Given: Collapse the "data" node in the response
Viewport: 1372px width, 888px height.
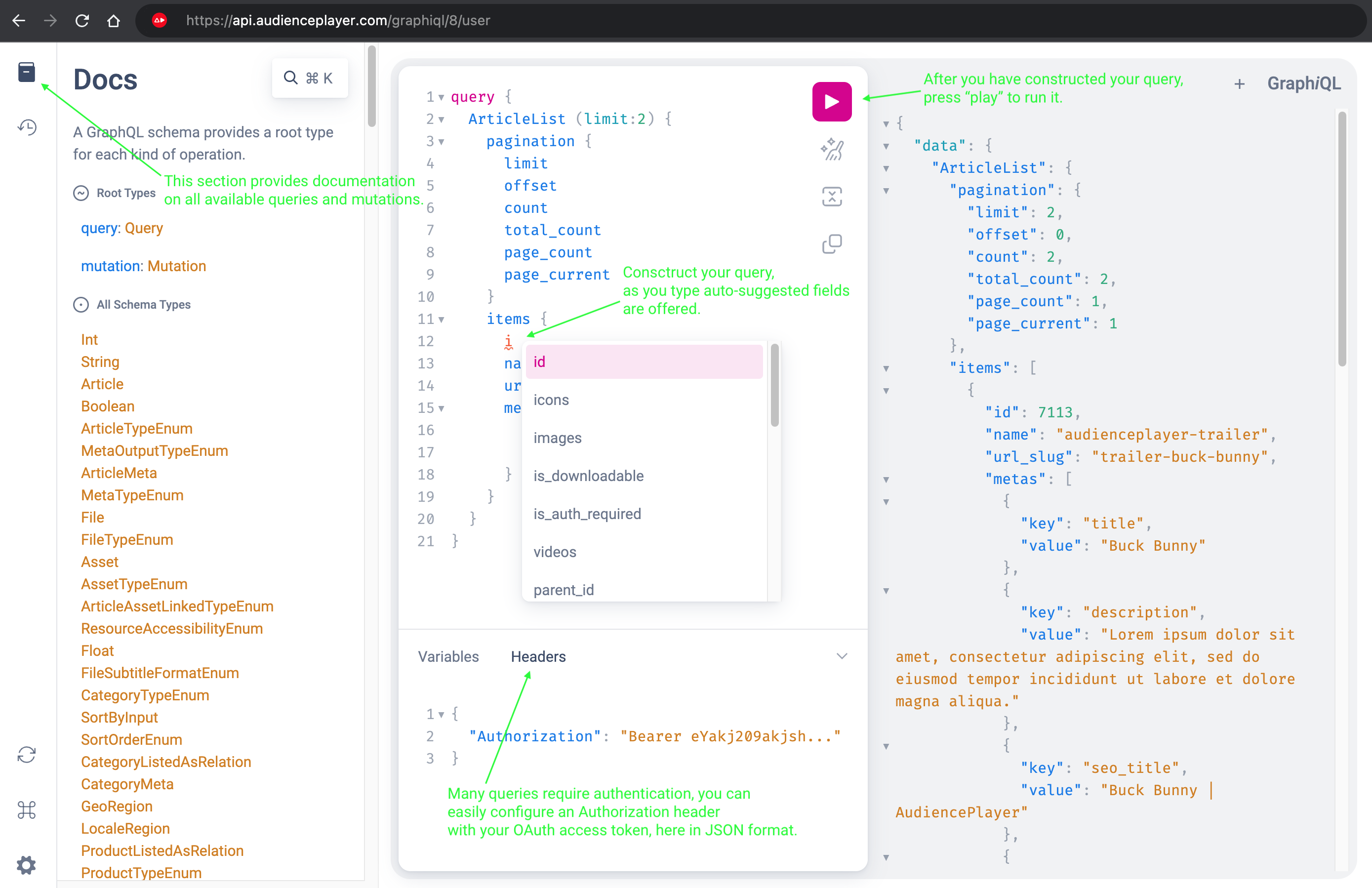Looking at the screenshot, I should coord(886,147).
